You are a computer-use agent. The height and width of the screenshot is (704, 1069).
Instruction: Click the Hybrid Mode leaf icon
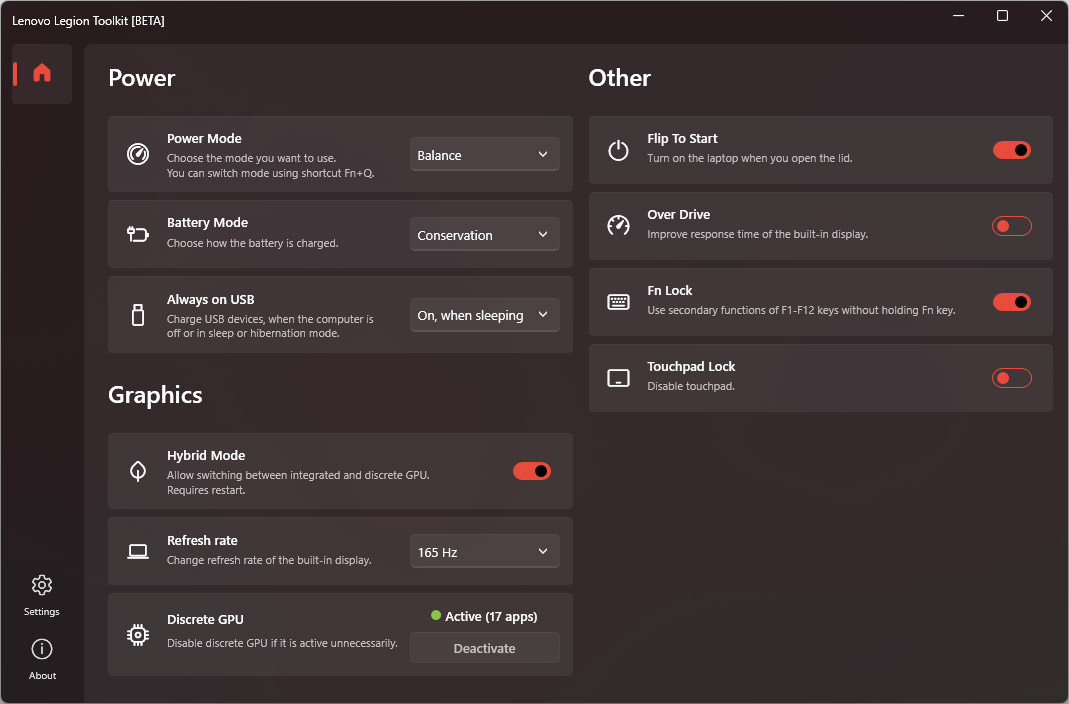[x=138, y=471]
